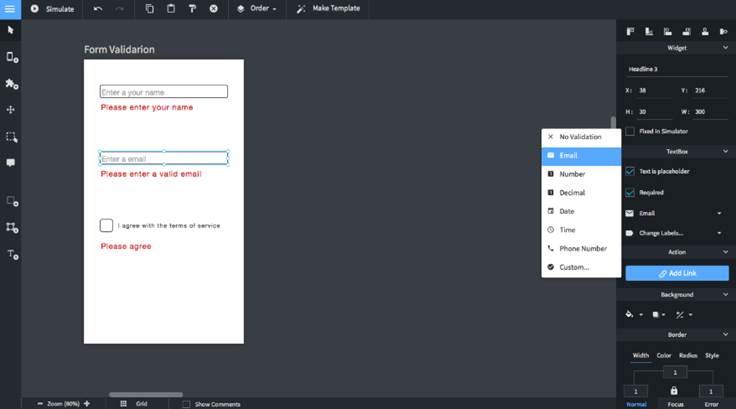Toggle the Required checkbox
This screenshot has height=409, width=736.
coord(630,192)
